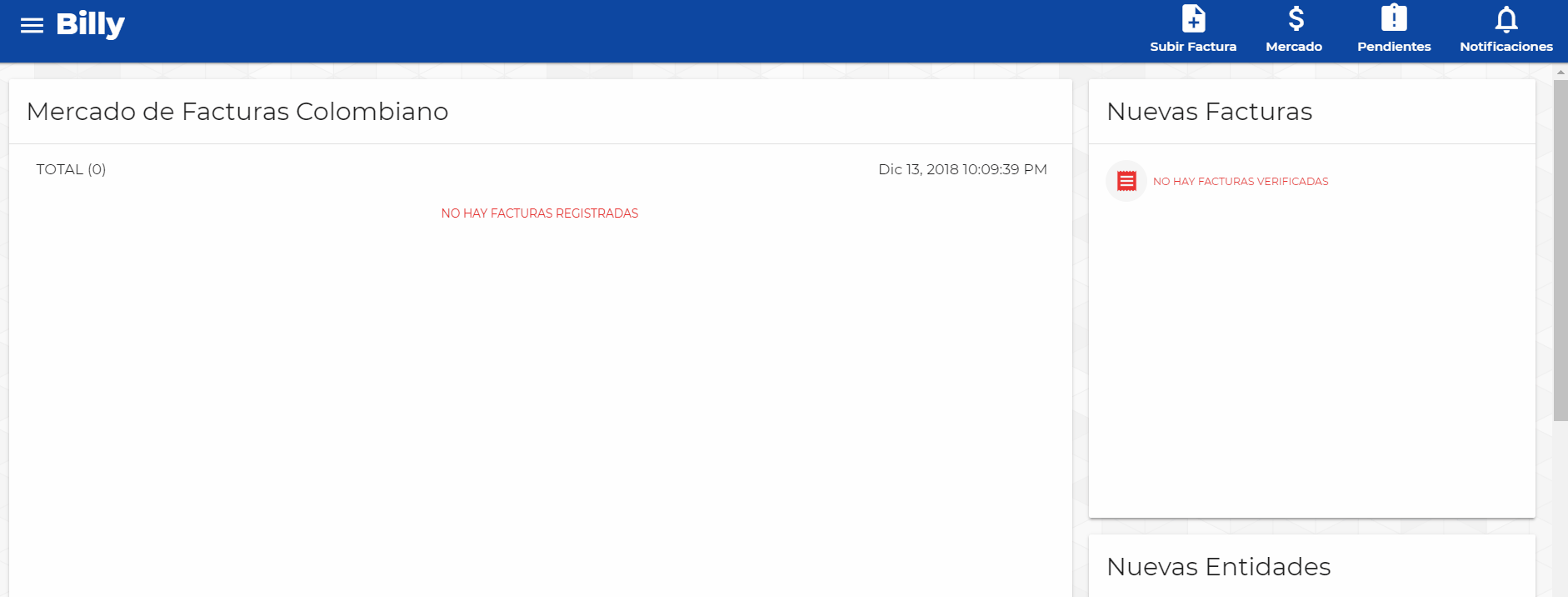1568x597 pixels.
Task: Click the Notificaciones bell icon
Action: click(1506, 18)
